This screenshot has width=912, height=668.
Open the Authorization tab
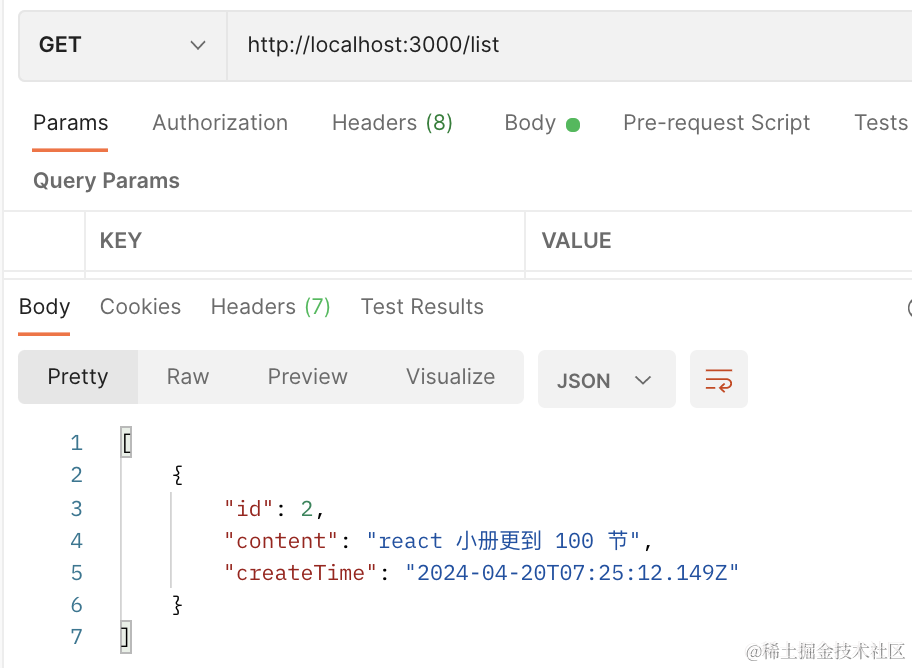220,123
